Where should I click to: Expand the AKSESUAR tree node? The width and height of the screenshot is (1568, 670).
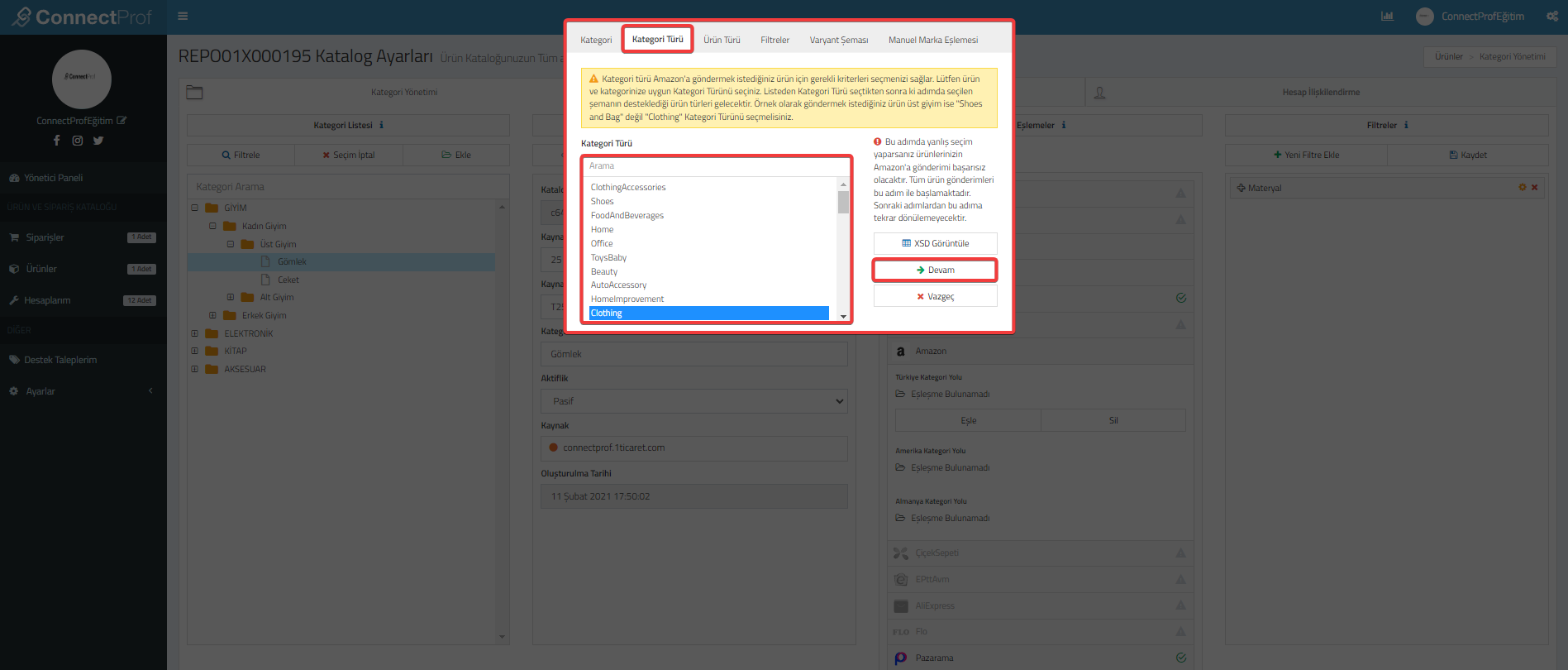coord(195,369)
